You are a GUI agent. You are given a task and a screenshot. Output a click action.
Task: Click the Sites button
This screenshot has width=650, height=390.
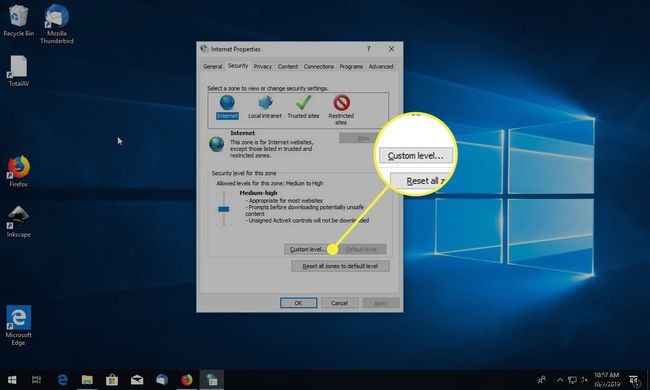[x=363, y=138]
